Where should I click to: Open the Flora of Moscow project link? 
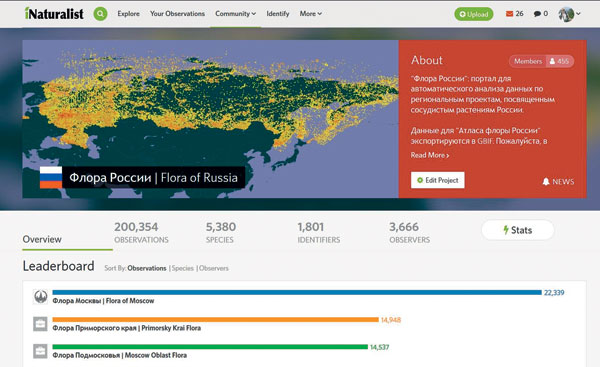[103, 301]
